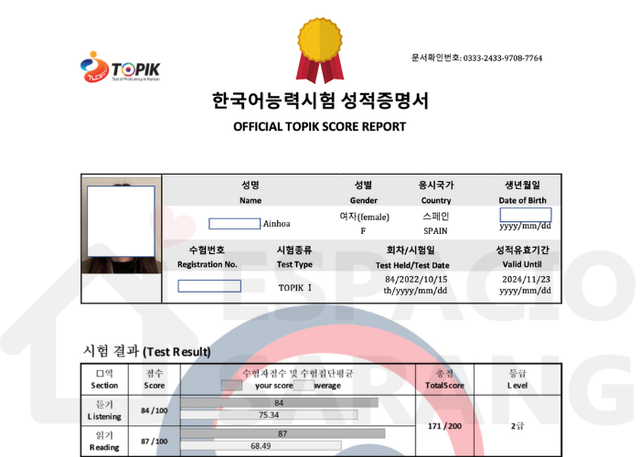Click the Total Score column header
This screenshot has width=640, height=457.
click(x=444, y=385)
